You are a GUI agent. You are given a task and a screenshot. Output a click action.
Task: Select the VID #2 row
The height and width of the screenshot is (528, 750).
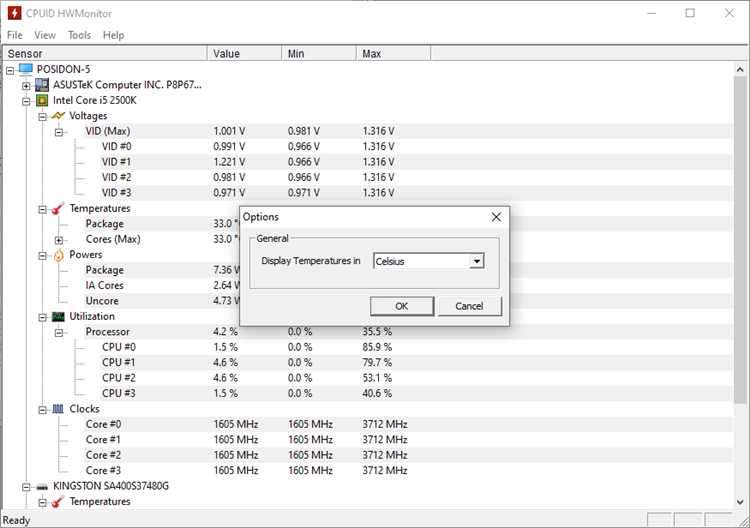click(408, 177)
